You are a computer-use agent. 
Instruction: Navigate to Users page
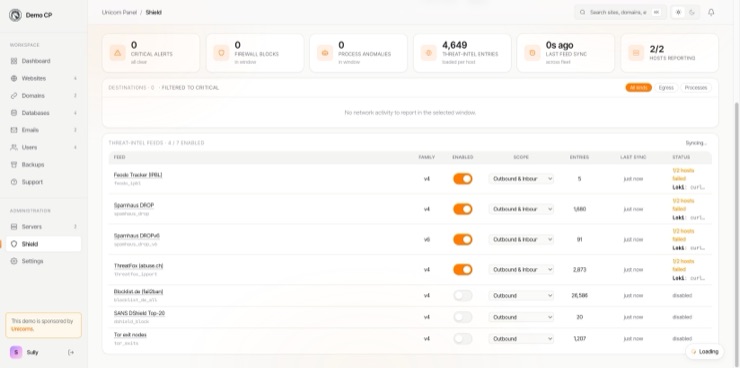[x=43, y=147]
